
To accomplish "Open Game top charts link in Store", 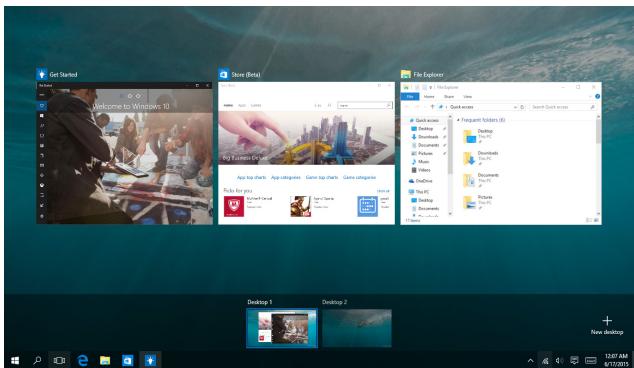I will tap(322, 178).
